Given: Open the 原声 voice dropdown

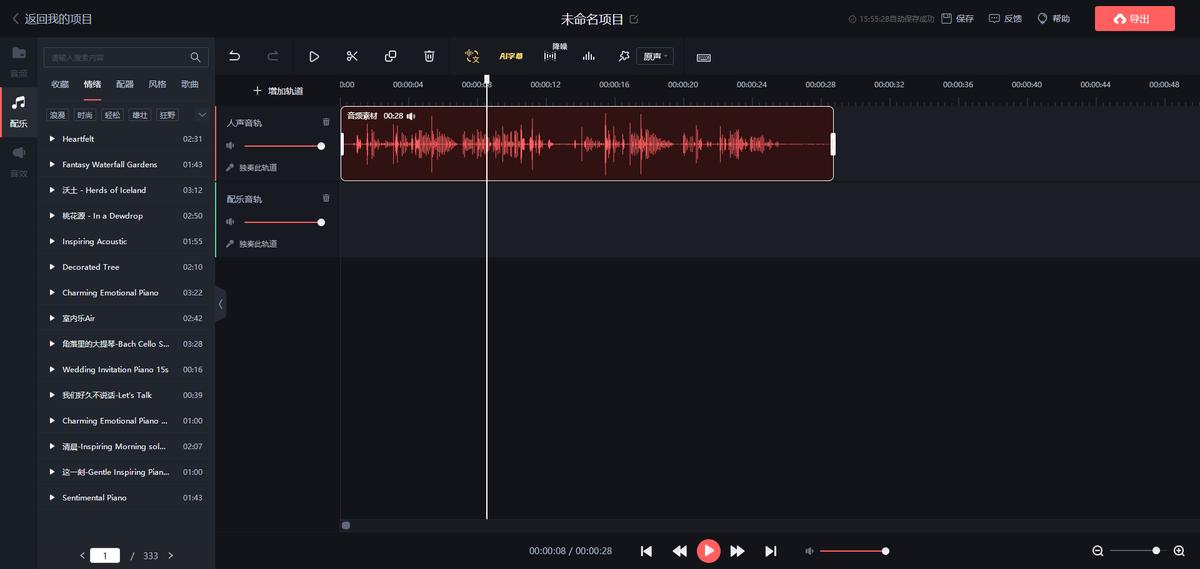Looking at the screenshot, I should tap(654, 57).
